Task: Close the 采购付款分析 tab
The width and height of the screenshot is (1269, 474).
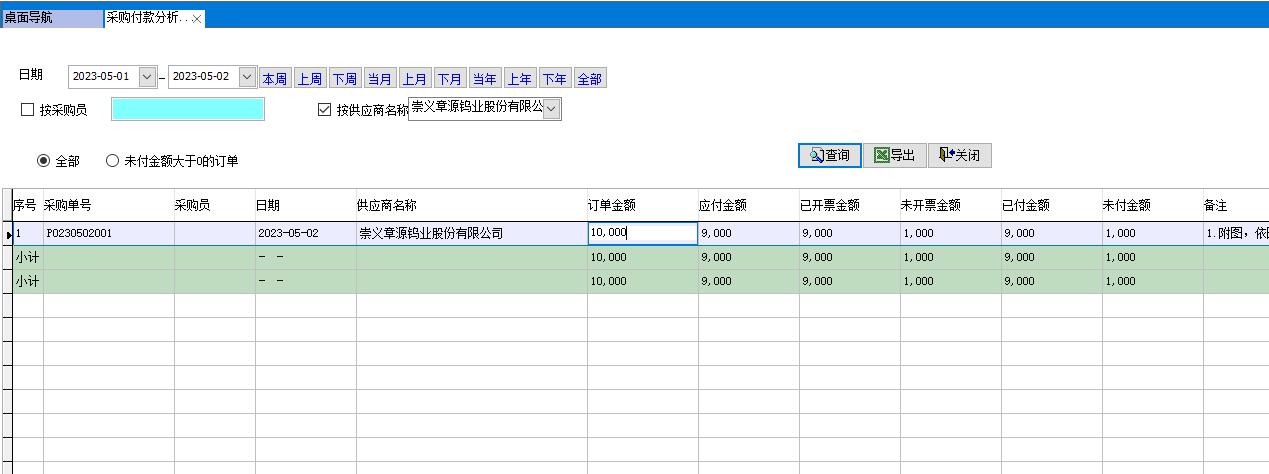Action: [x=197, y=19]
